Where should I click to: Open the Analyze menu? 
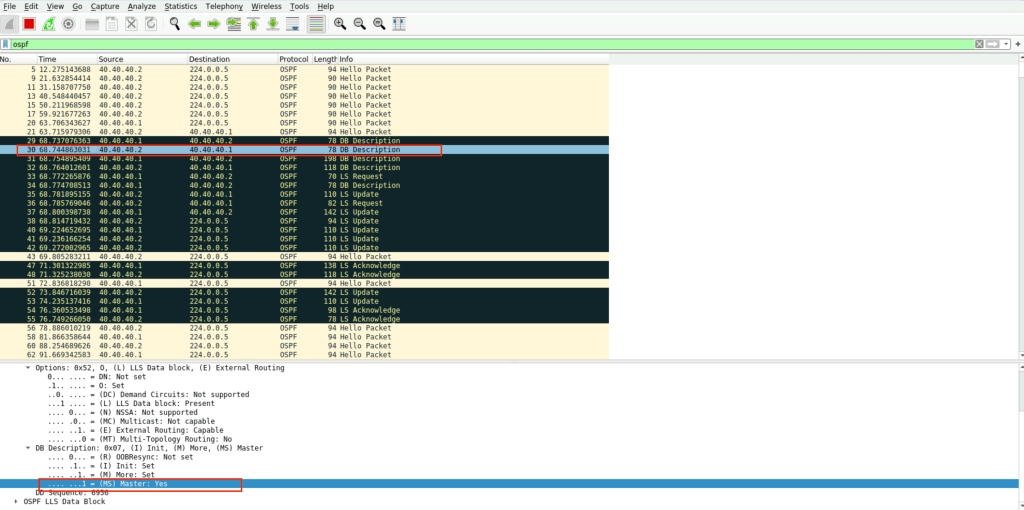(x=142, y=6)
